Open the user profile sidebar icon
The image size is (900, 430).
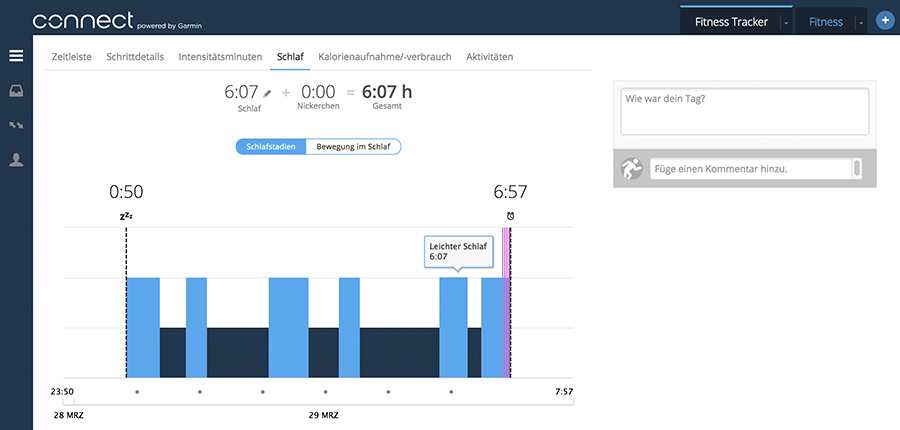(x=16, y=160)
